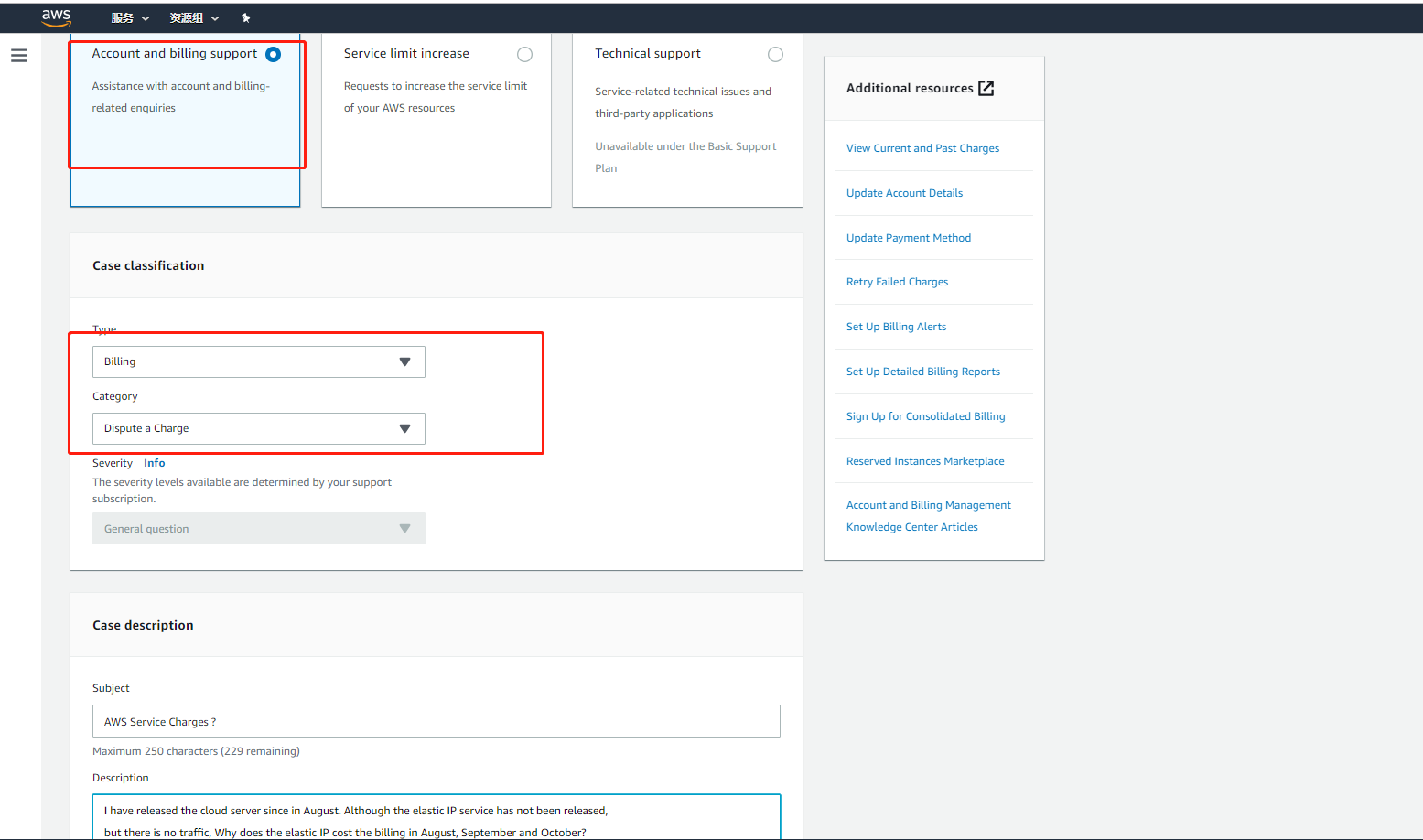The width and height of the screenshot is (1423, 840).
Task: Click the severity levels explanation text
Action: tap(242, 490)
